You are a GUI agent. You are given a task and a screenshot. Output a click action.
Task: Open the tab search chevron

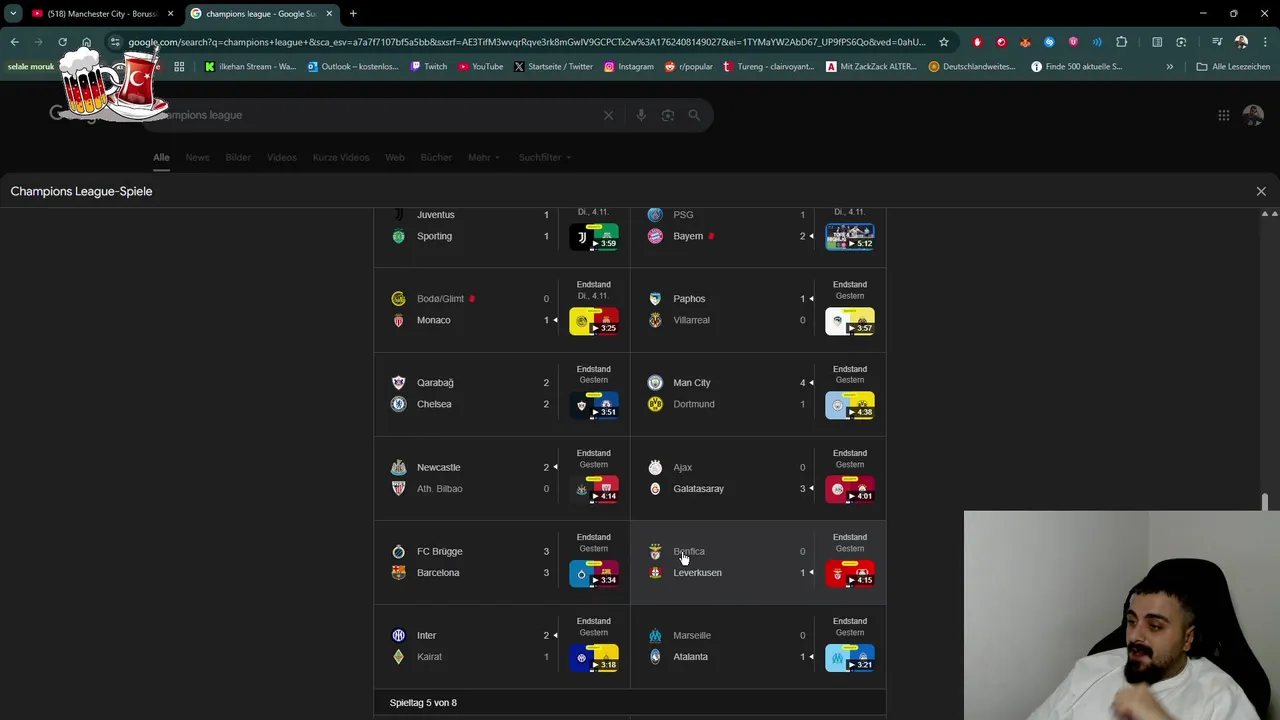13,14
